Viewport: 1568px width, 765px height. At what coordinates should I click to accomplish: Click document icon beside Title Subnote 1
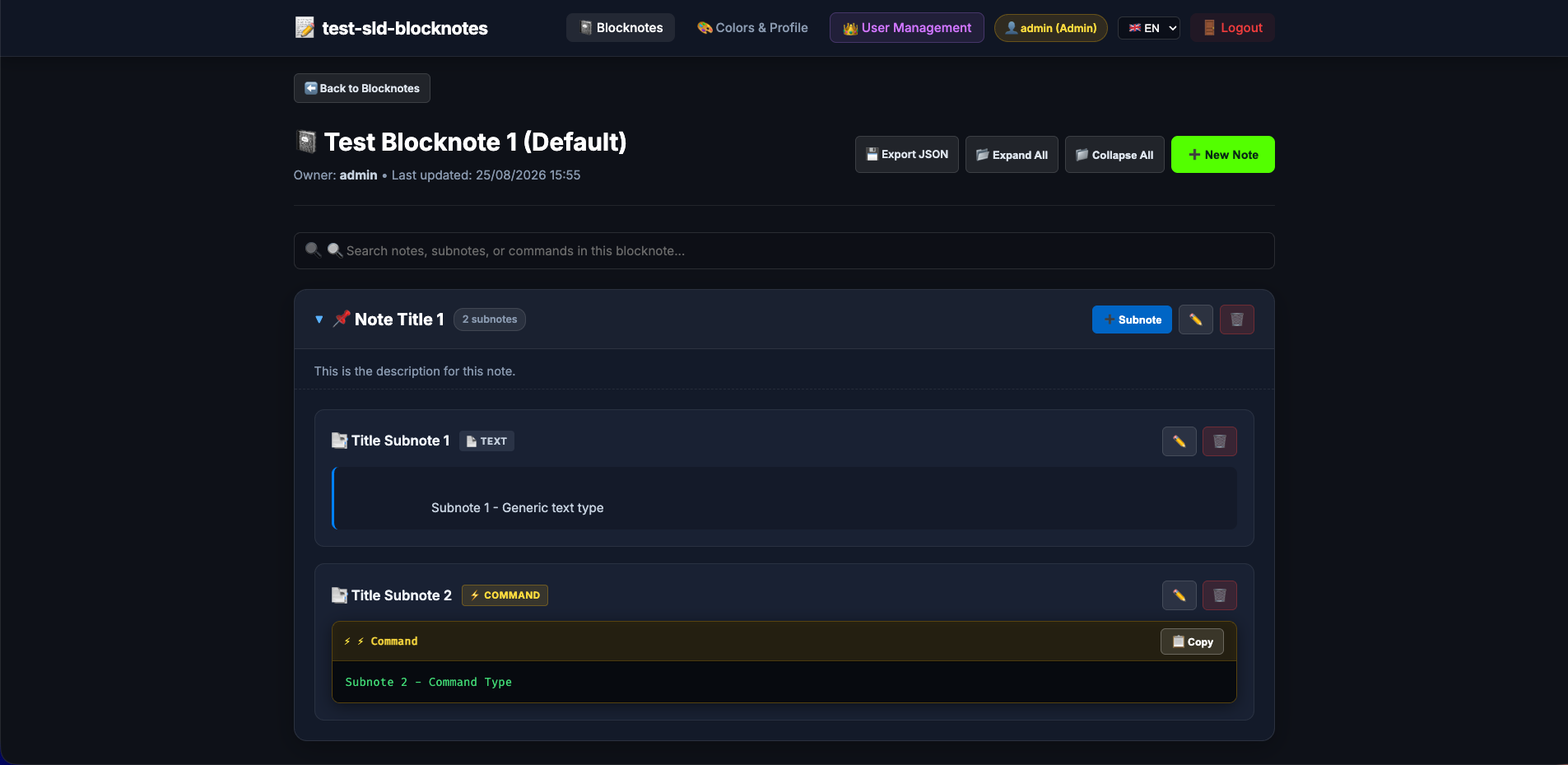click(x=339, y=441)
